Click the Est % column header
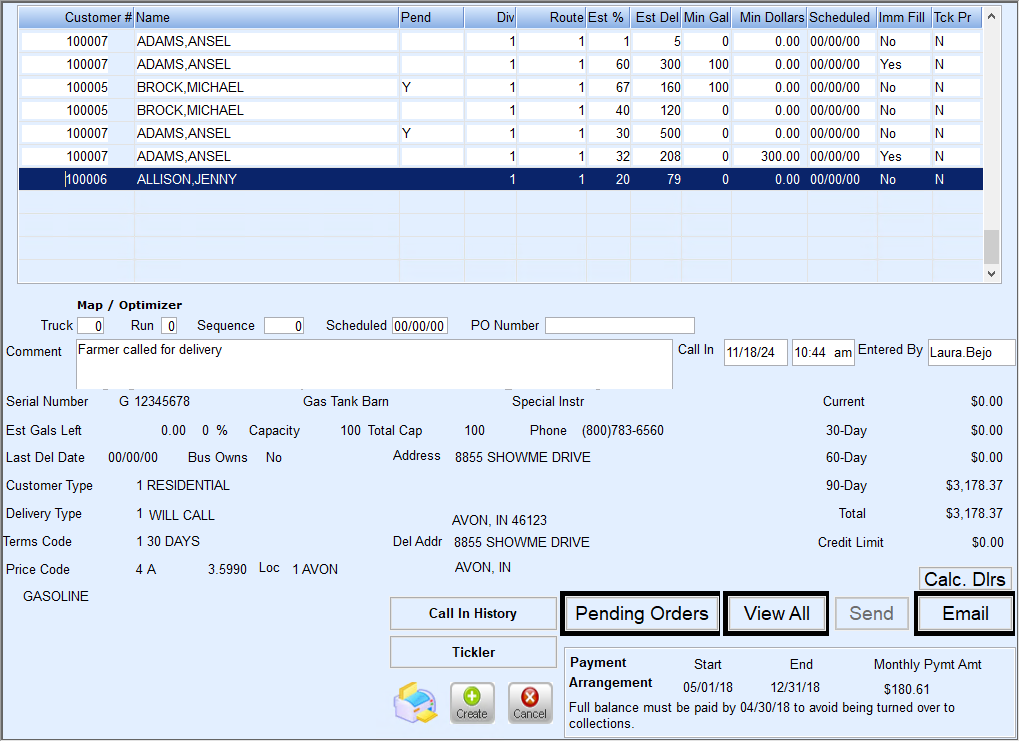The image size is (1019, 741). (608, 18)
